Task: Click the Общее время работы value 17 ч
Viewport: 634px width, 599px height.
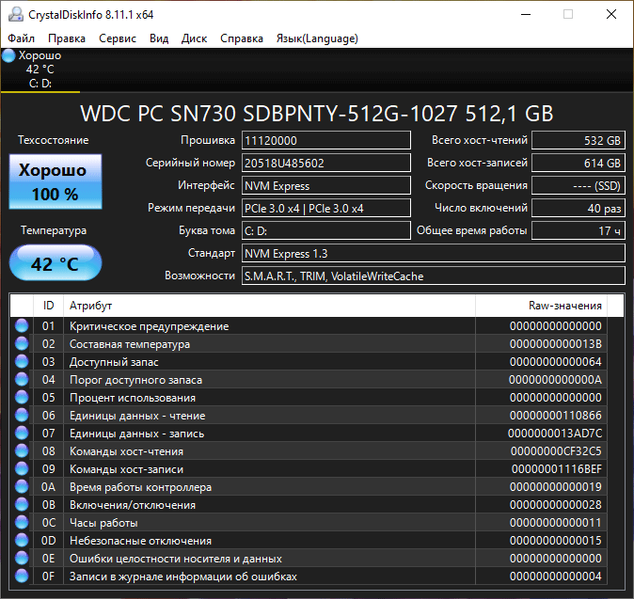Action: click(578, 231)
